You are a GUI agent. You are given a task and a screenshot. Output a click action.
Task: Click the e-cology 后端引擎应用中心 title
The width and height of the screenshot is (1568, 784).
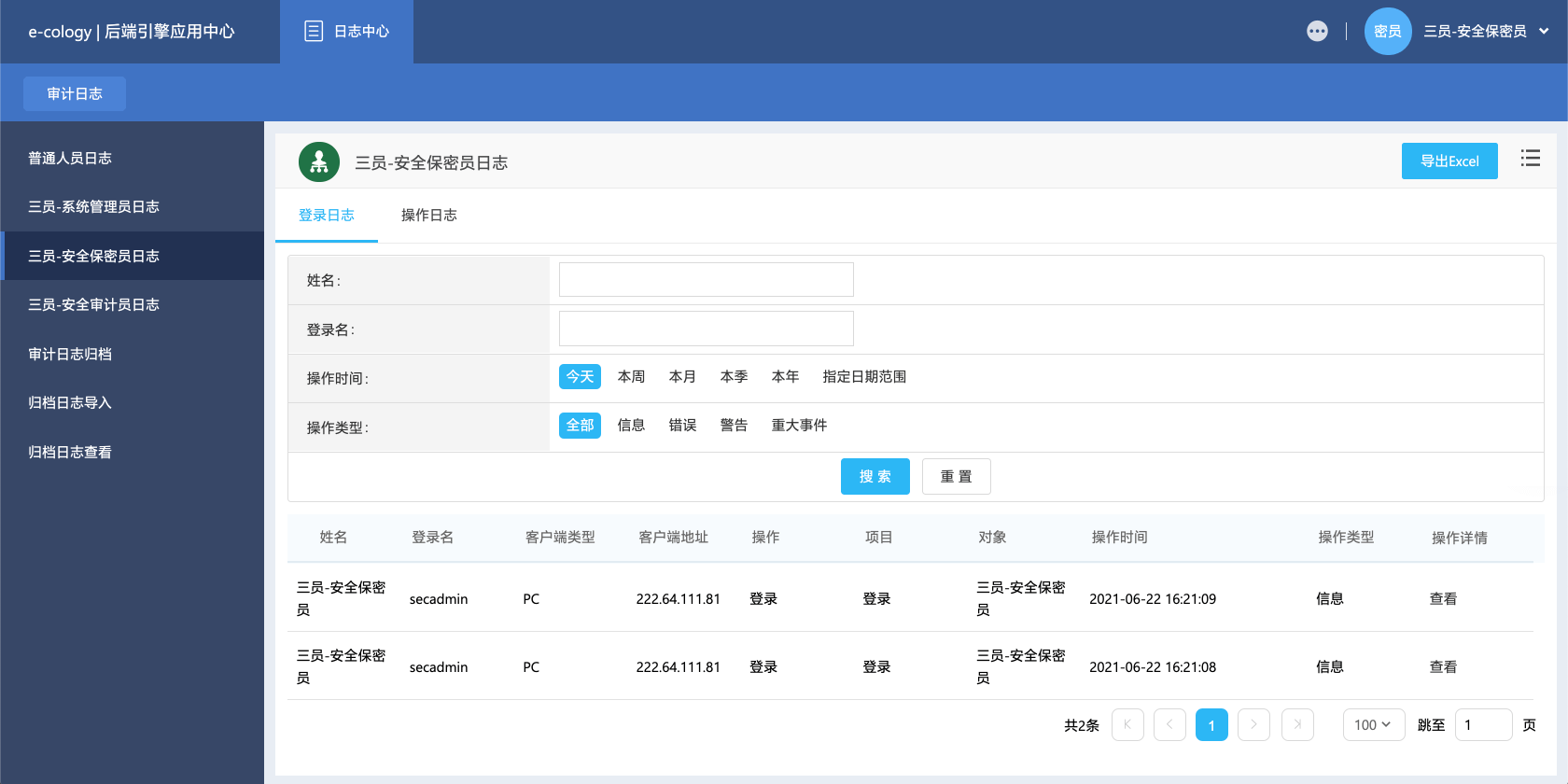pos(132,31)
